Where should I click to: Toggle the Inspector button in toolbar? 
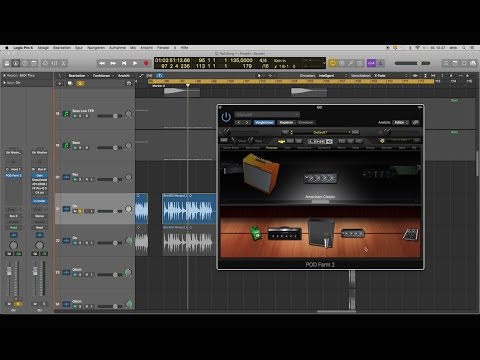(16, 63)
